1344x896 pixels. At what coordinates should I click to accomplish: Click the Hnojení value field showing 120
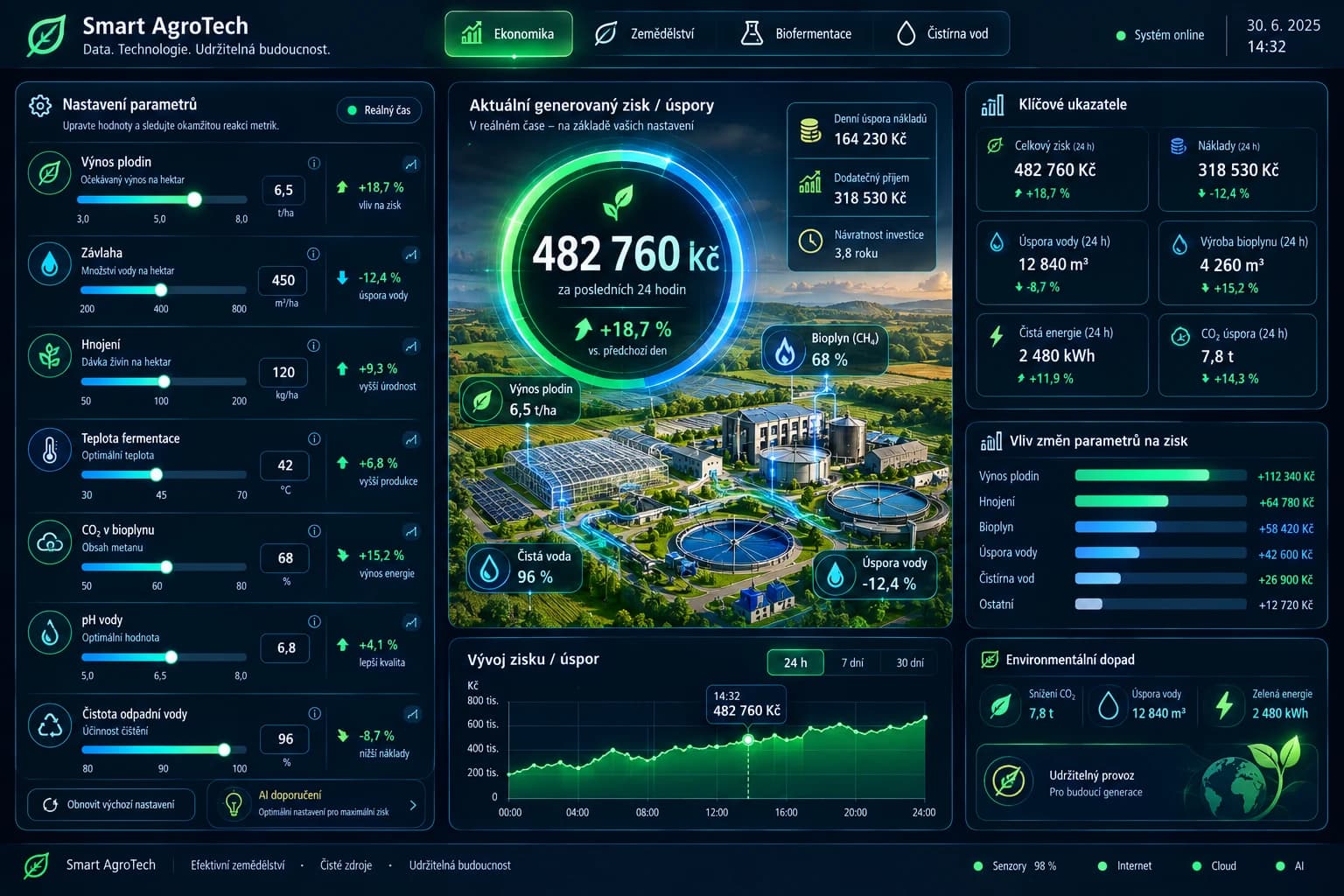point(283,372)
